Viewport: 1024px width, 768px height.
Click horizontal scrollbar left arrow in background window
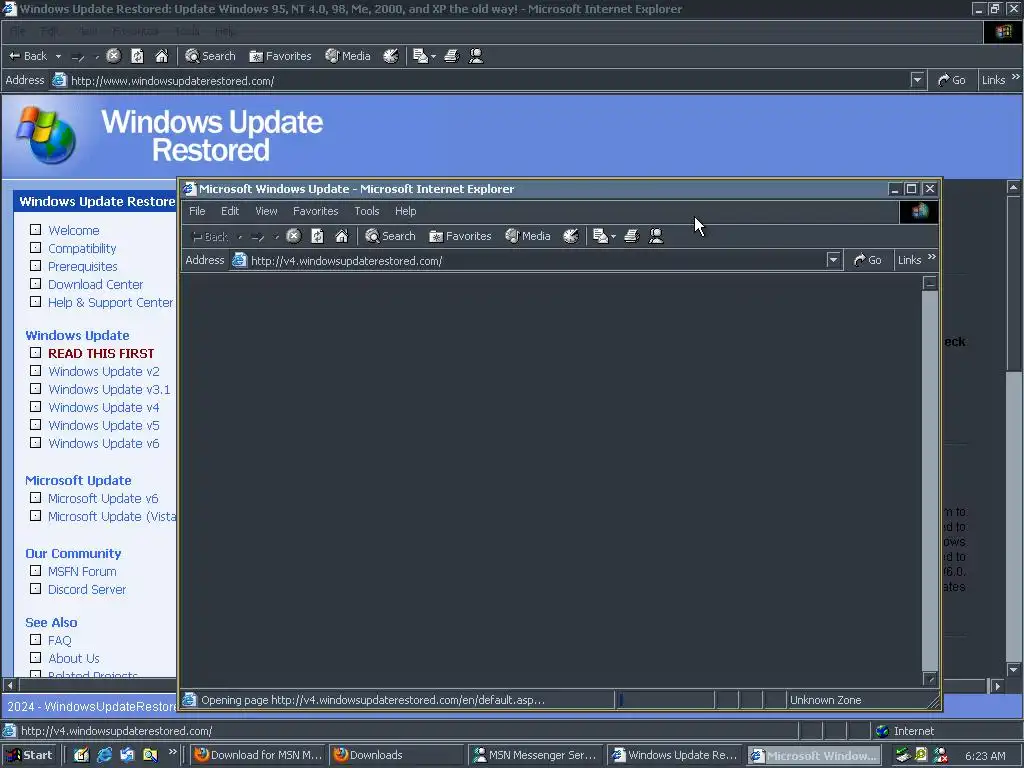coord(10,686)
